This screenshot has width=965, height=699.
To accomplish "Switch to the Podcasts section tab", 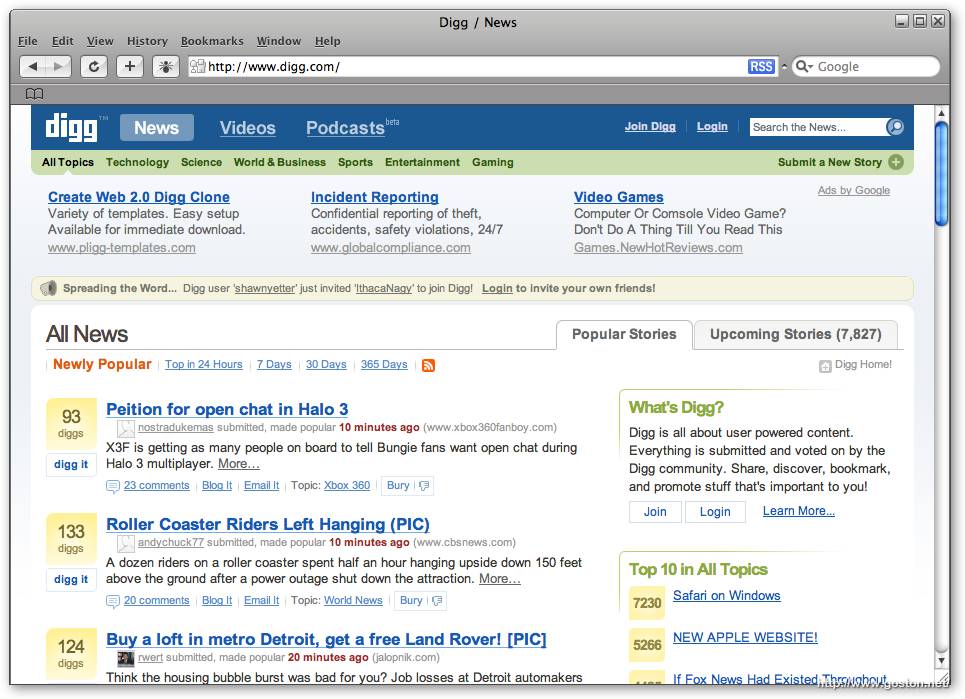I will [345, 127].
